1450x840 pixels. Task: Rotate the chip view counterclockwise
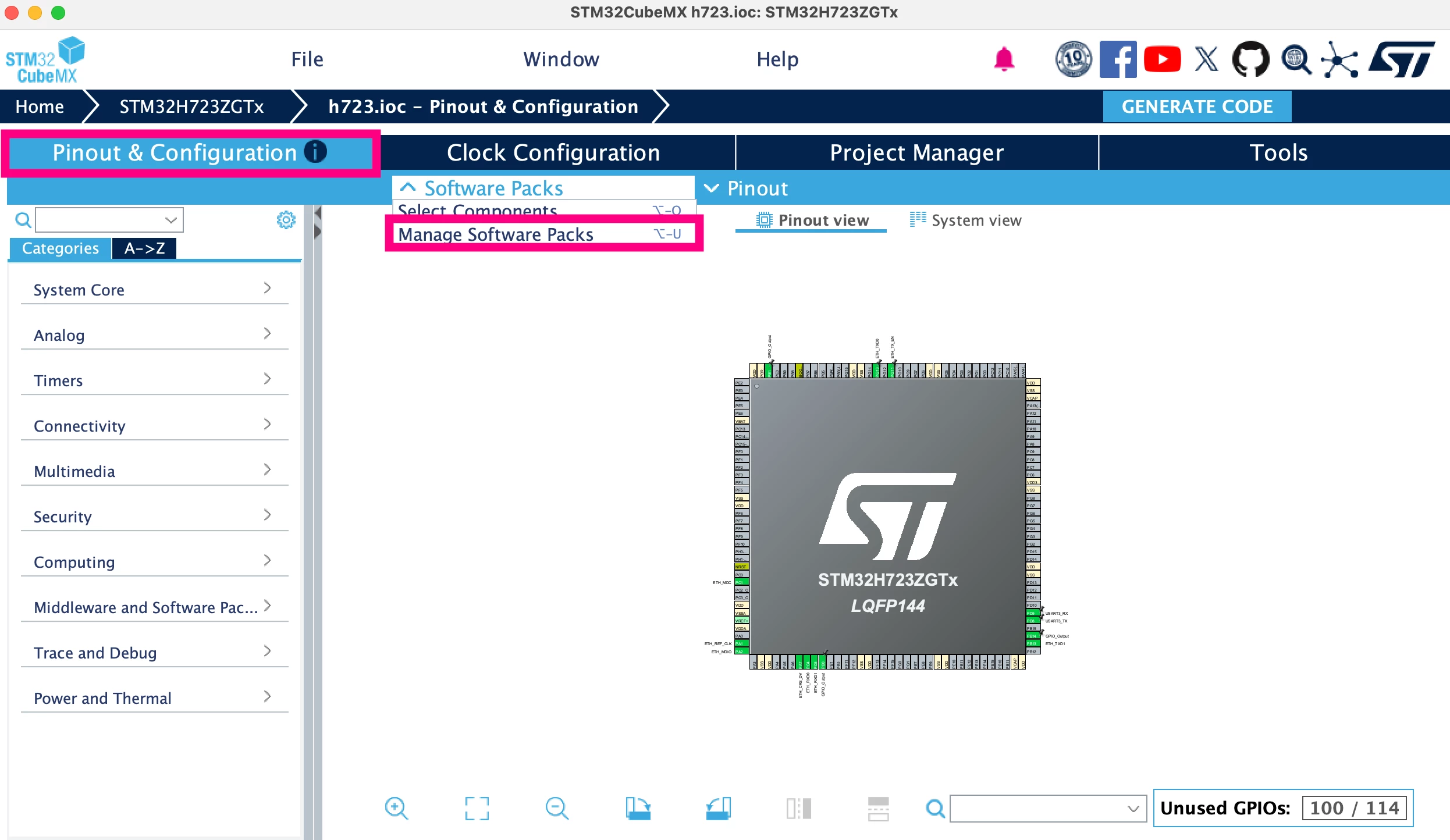719,808
